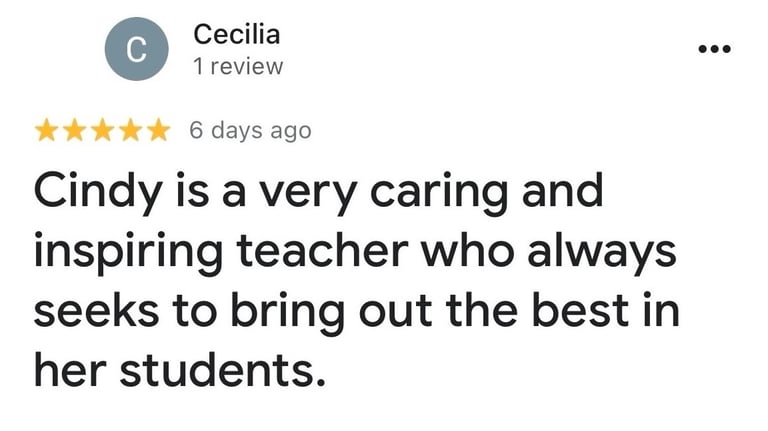Click the fifth yellow rating star

point(159,131)
